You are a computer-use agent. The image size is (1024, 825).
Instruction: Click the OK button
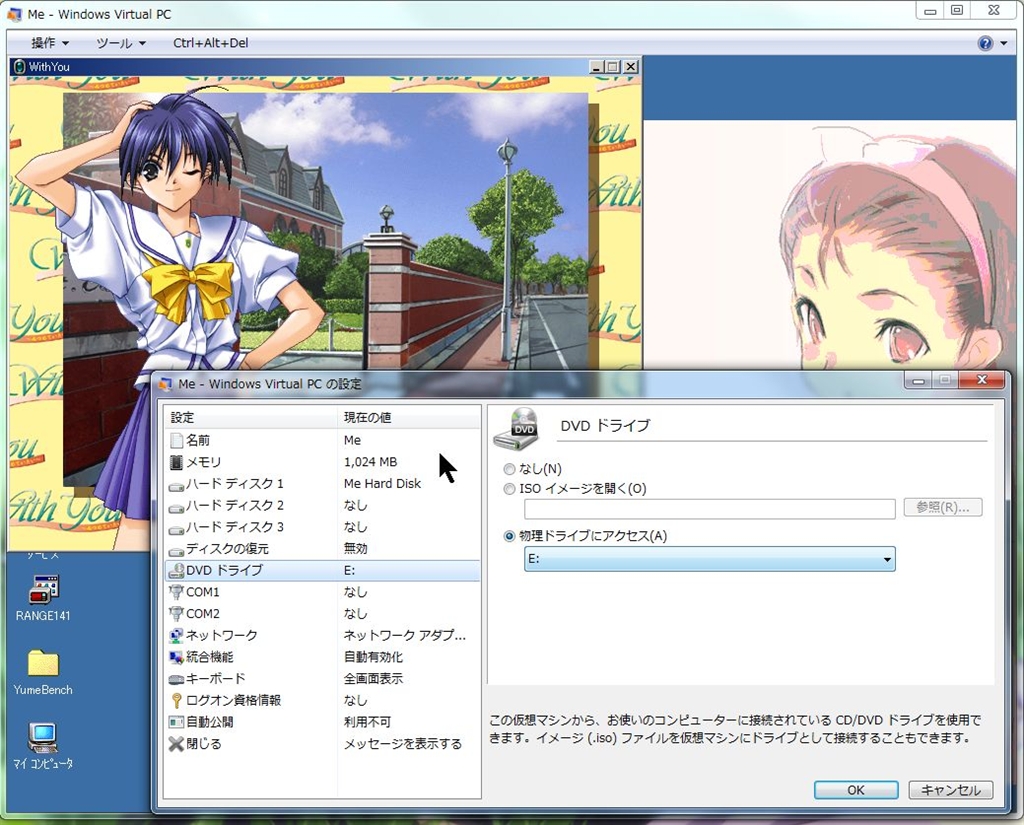[x=855, y=790]
